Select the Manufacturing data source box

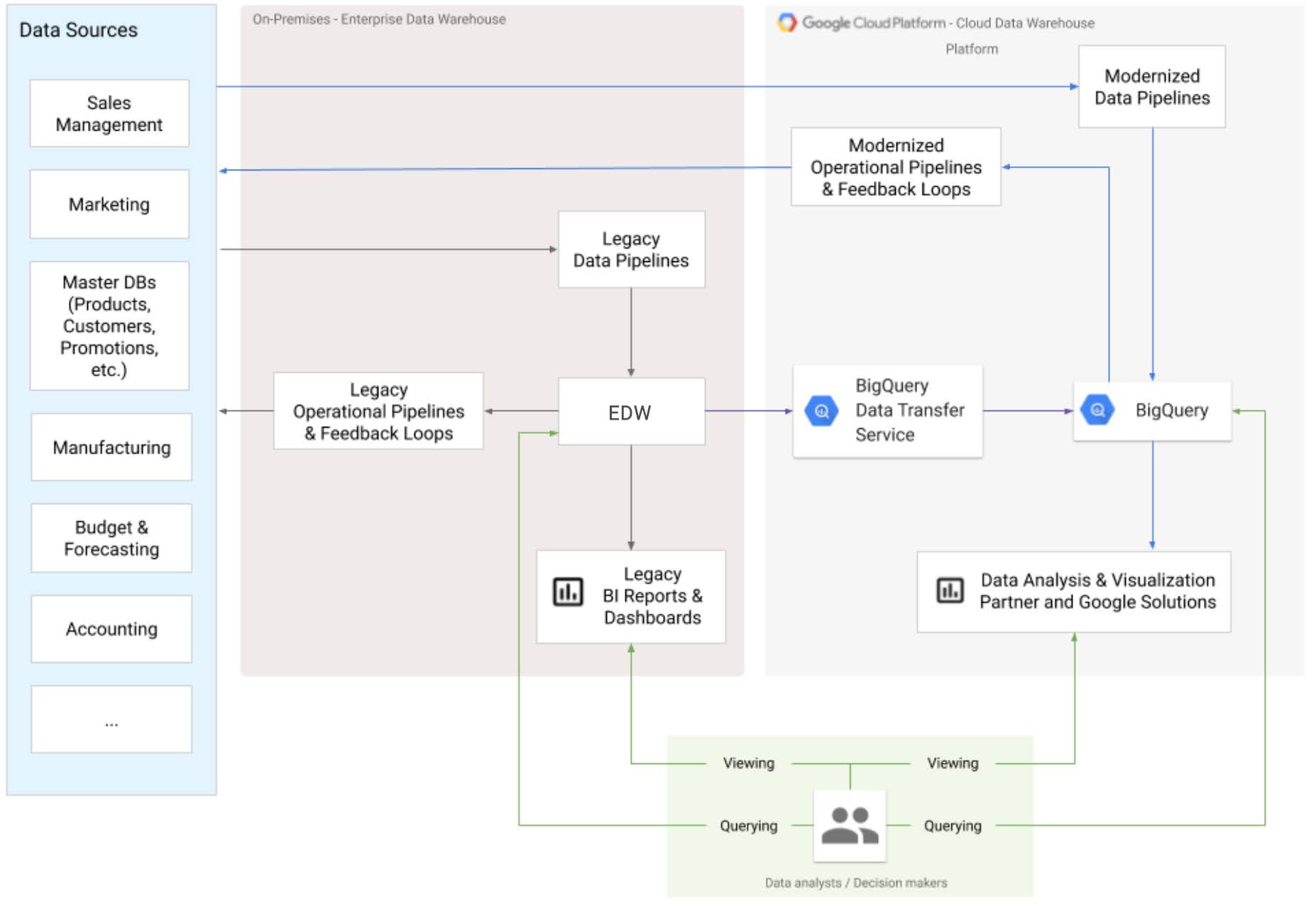111,447
